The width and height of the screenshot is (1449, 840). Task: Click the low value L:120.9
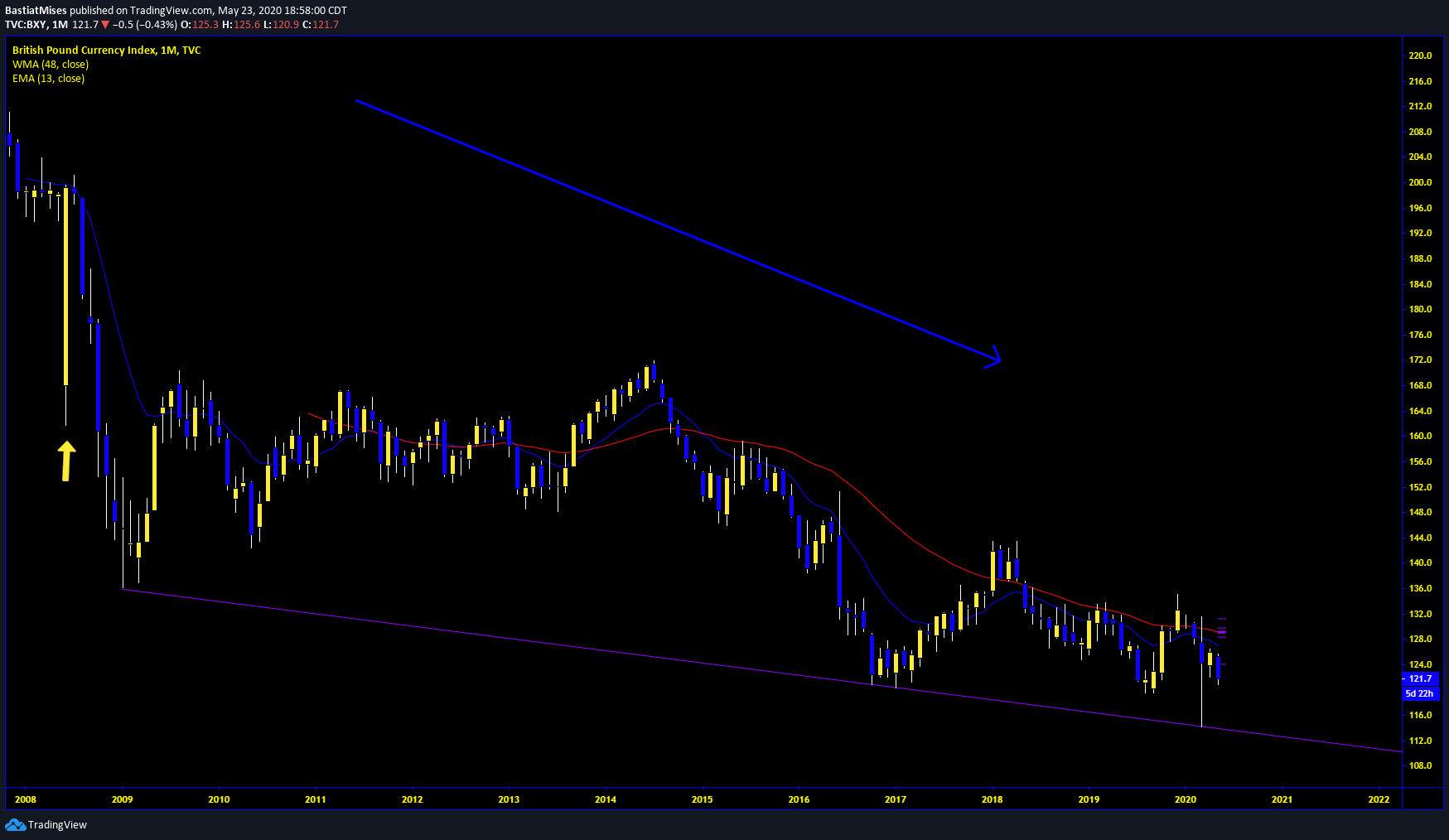click(x=282, y=25)
